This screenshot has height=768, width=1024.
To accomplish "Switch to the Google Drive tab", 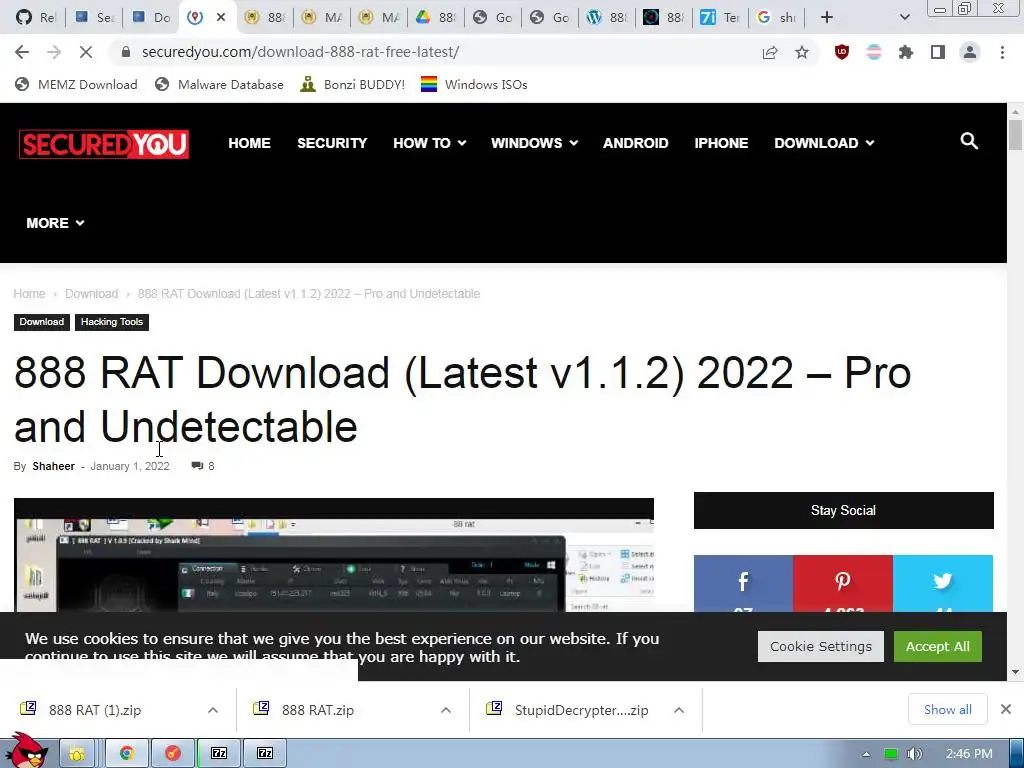I will (x=436, y=18).
